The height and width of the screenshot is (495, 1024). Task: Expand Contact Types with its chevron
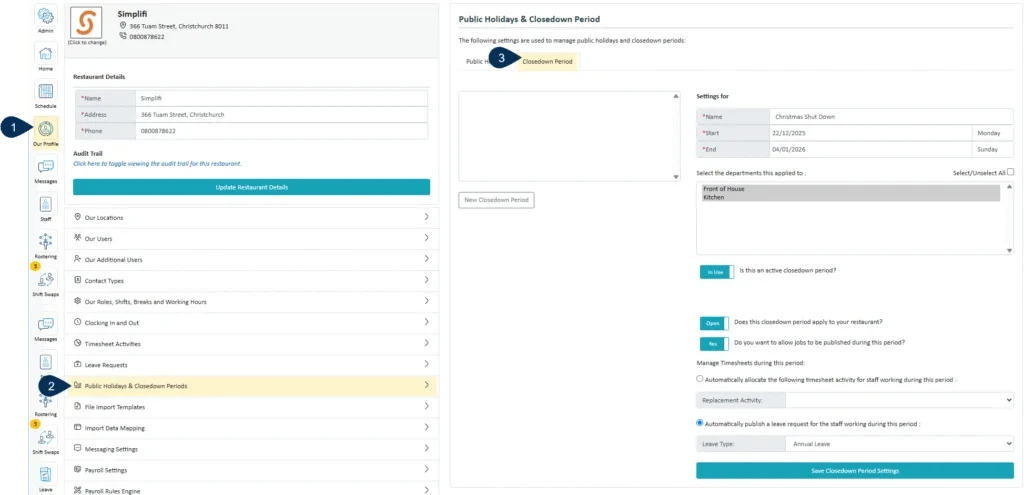coord(426,280)
